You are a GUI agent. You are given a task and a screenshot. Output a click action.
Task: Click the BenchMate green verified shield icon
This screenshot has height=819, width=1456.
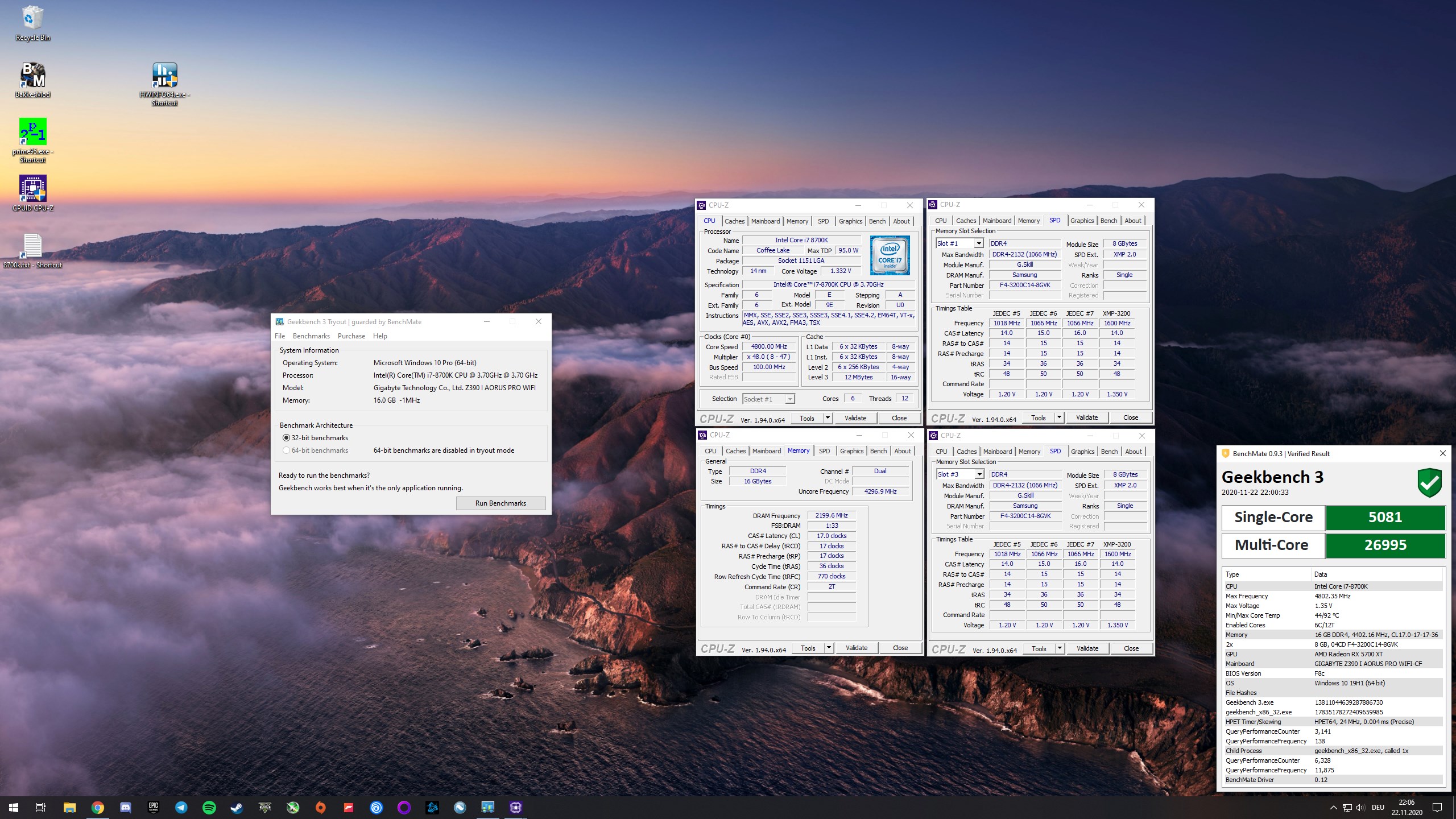pos(1430,483)
